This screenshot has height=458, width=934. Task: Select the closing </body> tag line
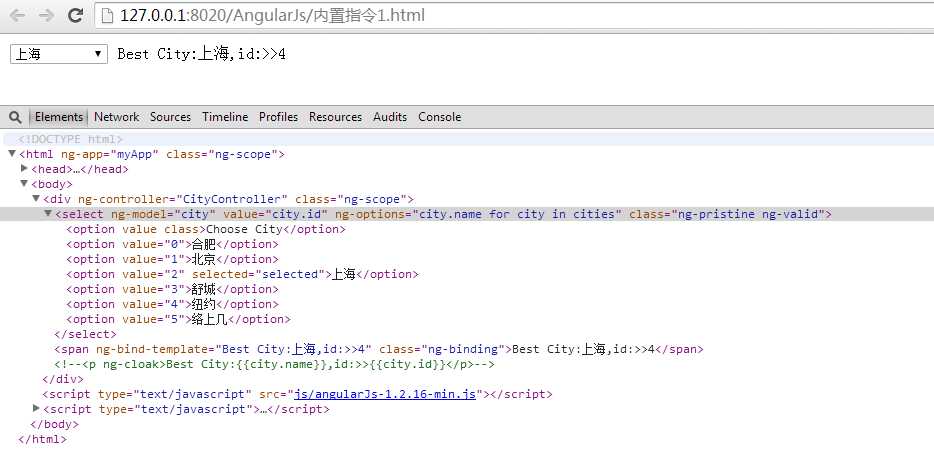tap(54, 425)
